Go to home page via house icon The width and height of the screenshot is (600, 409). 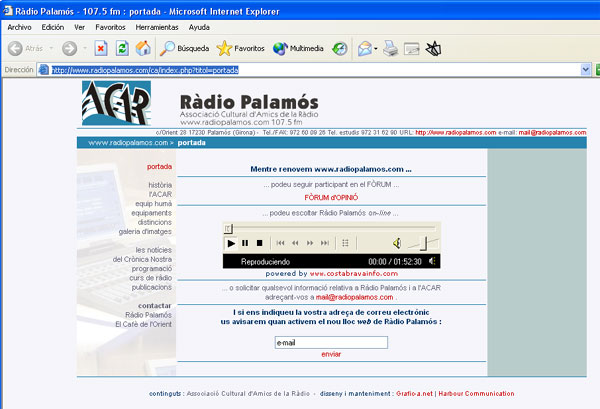pos(143,48)
